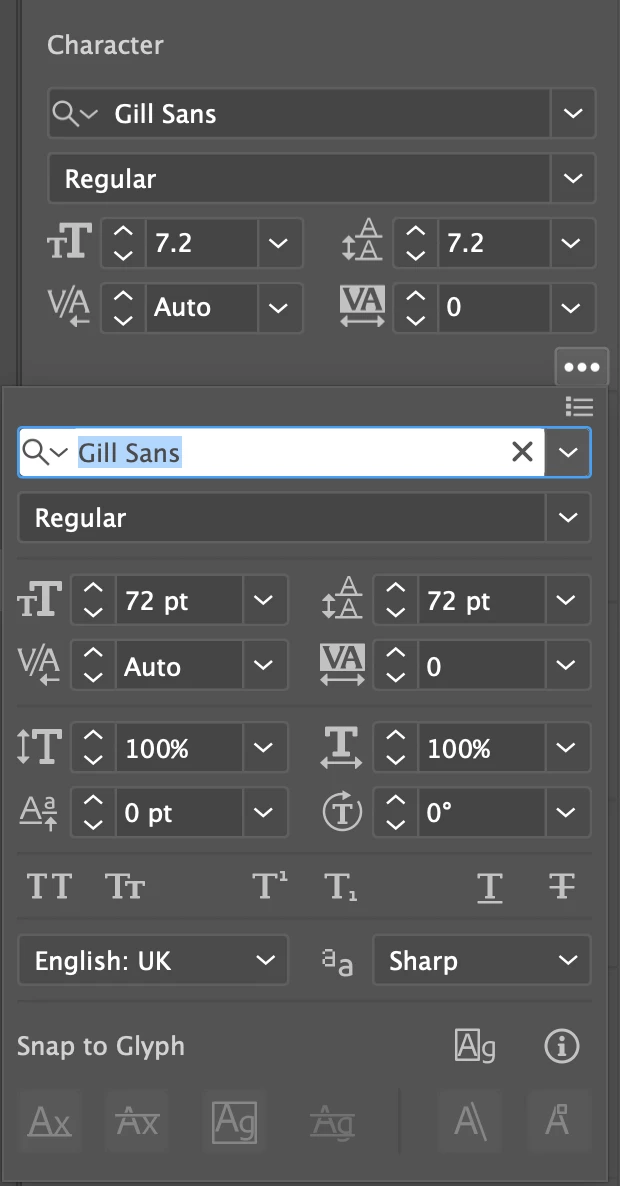Open tracking 0 dropdown in popup
620x1186 pixels.
tap(567, 666)
